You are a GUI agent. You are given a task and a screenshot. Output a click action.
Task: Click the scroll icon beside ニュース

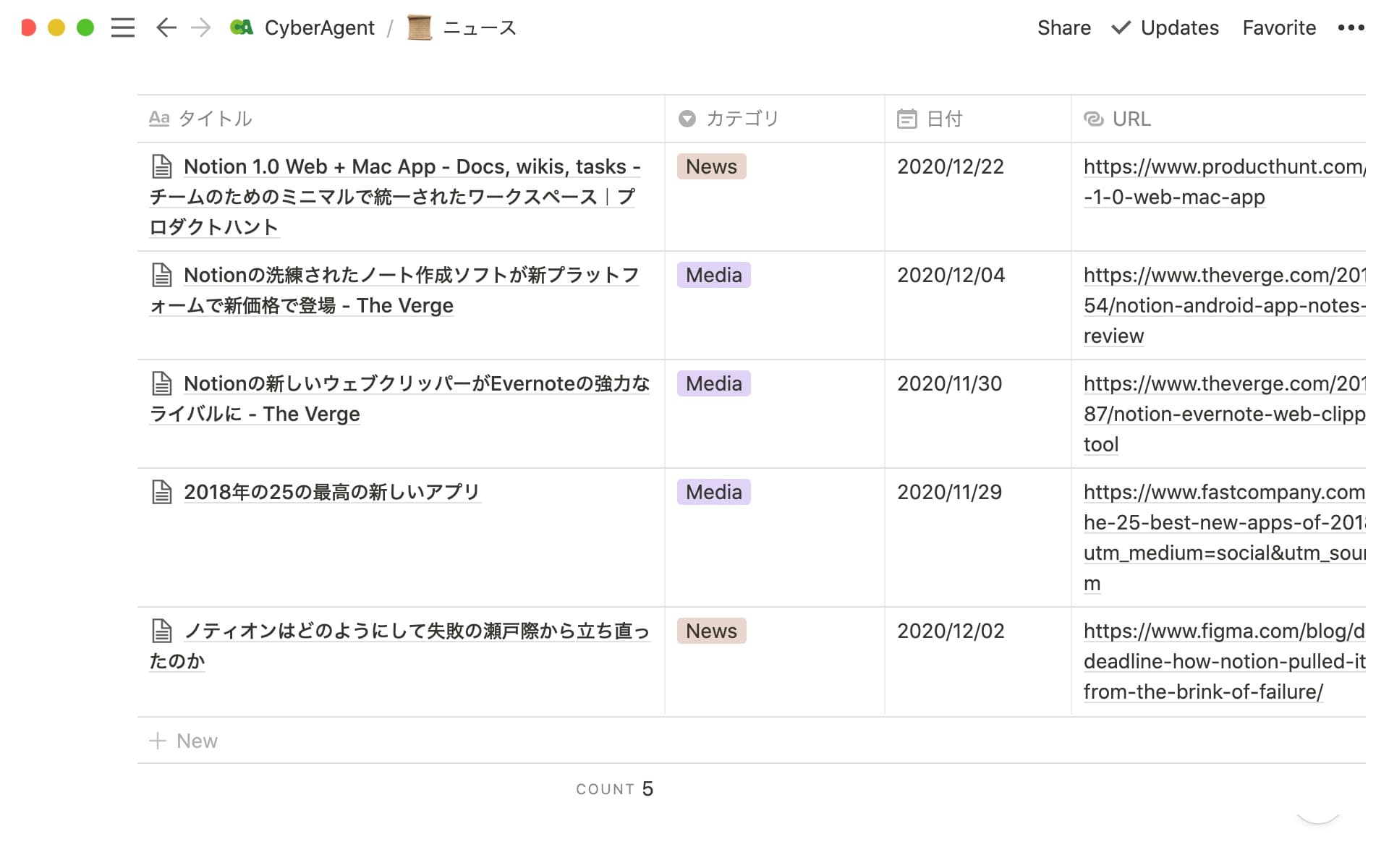[x=420, y=27]
